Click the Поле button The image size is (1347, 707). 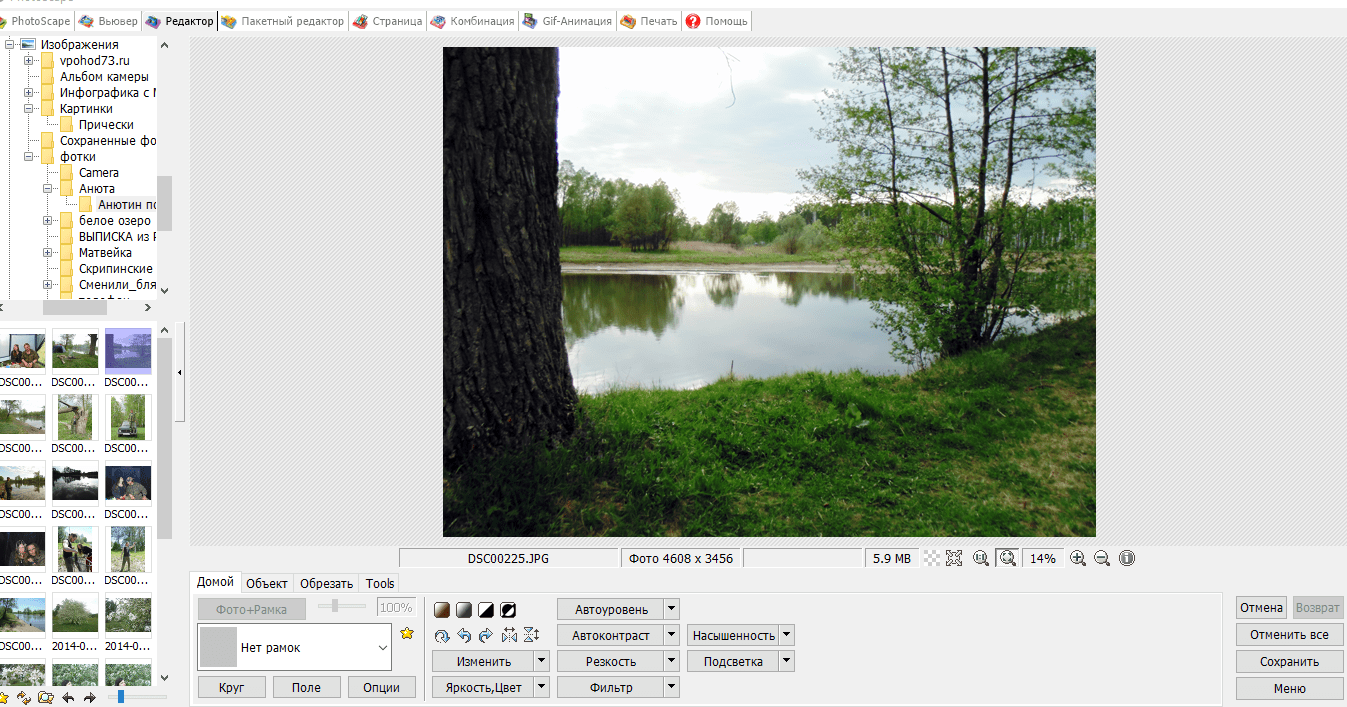[306, 687]
